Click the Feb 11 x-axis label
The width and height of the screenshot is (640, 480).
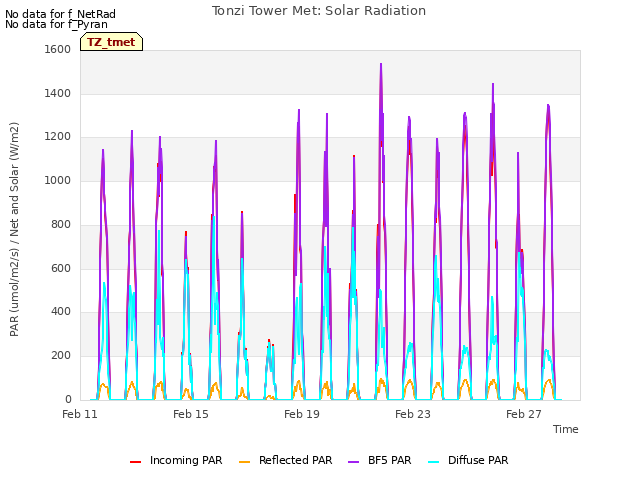point(80,414)
